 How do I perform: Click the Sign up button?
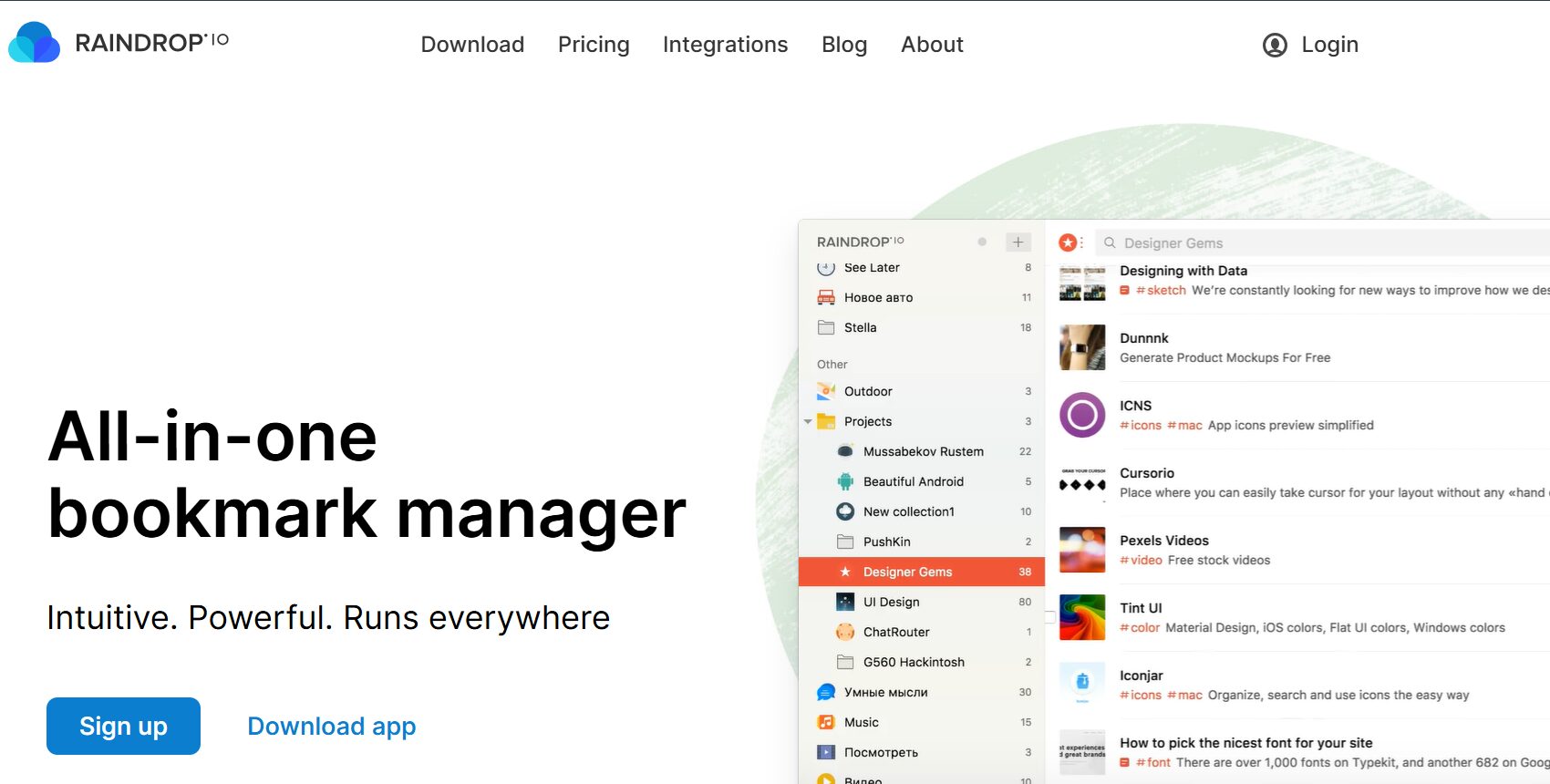[123, 726]
